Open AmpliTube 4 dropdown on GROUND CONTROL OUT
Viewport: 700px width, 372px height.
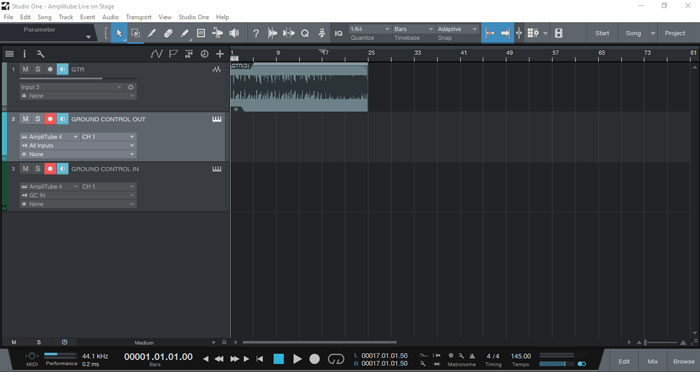coord(49,137)
